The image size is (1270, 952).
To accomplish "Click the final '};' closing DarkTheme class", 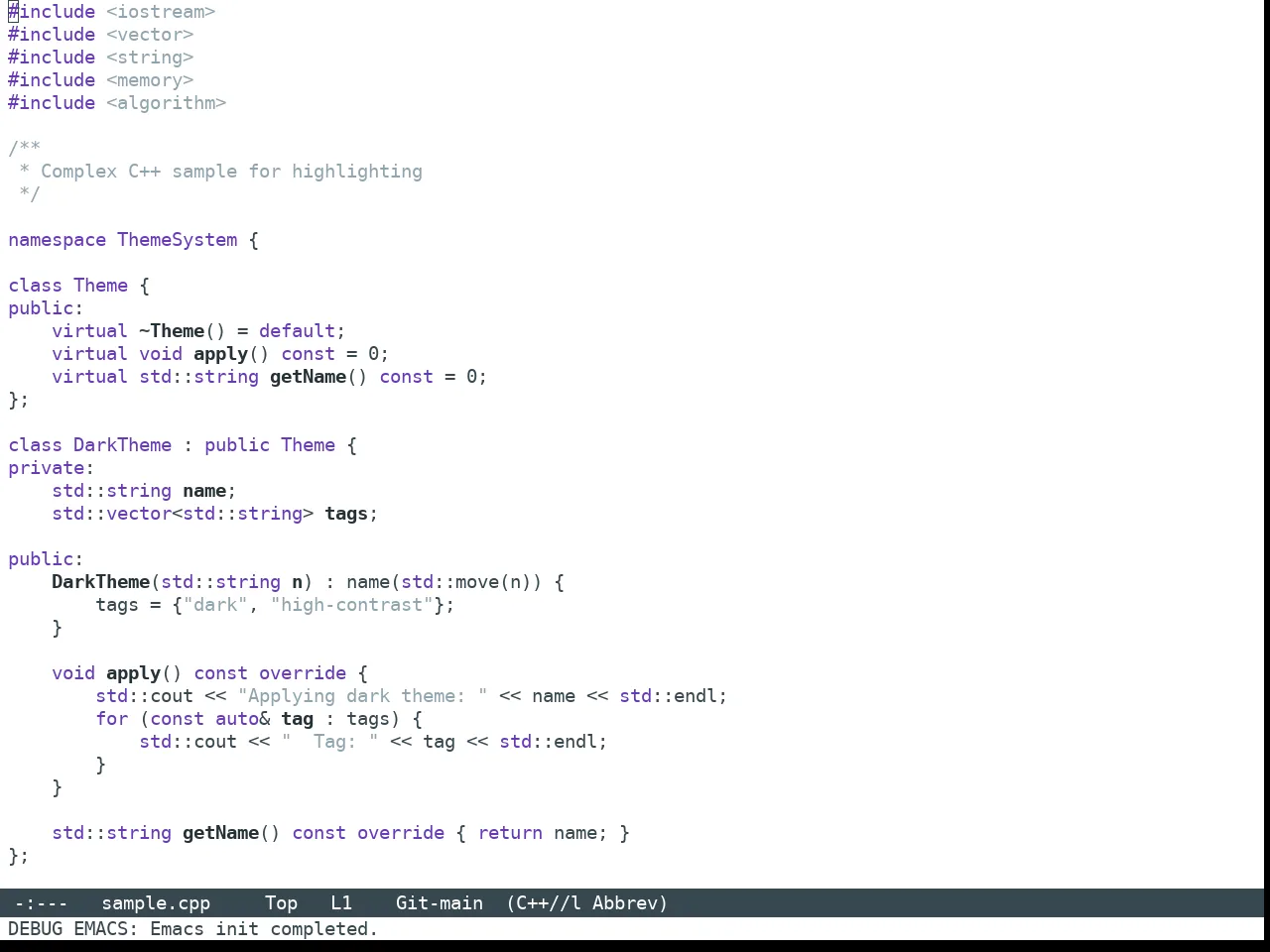I will pyautogui.click(x=19, y=856).
